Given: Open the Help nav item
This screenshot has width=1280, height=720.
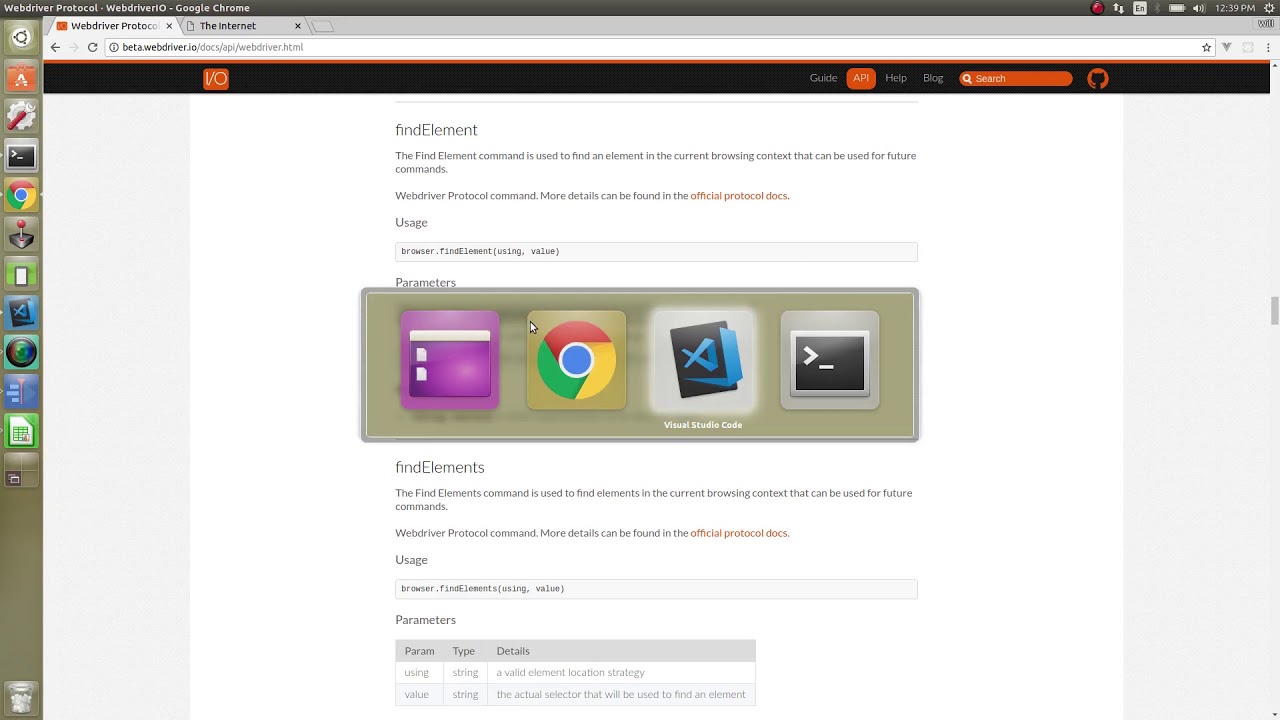Looking at the screenshot, I should [896, 78].
